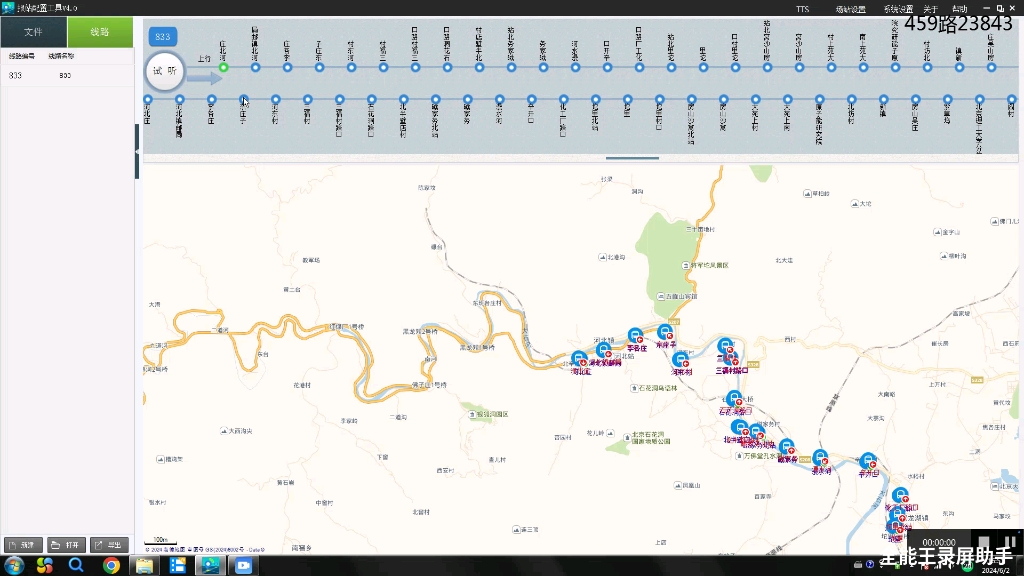Select the 石花洞路口 node on lower station line
This screenshot has width=1024, height=576.
(372, 99)
